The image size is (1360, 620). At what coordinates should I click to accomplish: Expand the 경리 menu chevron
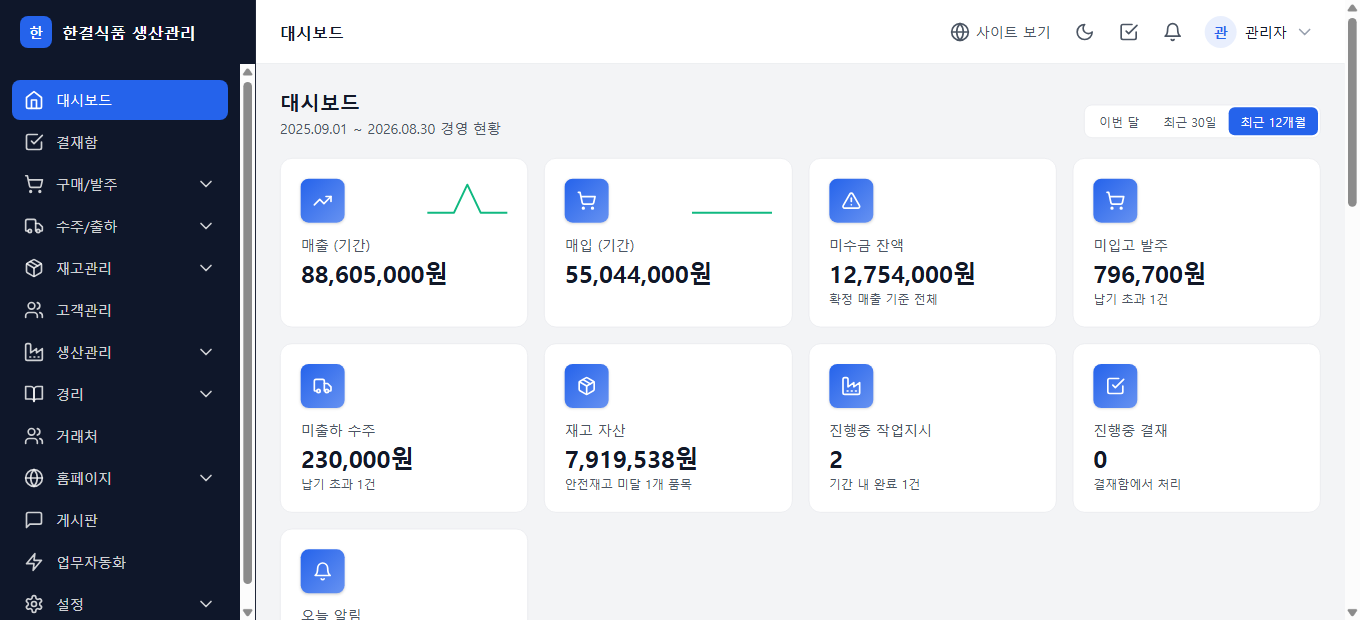click(x=206, y=394)
